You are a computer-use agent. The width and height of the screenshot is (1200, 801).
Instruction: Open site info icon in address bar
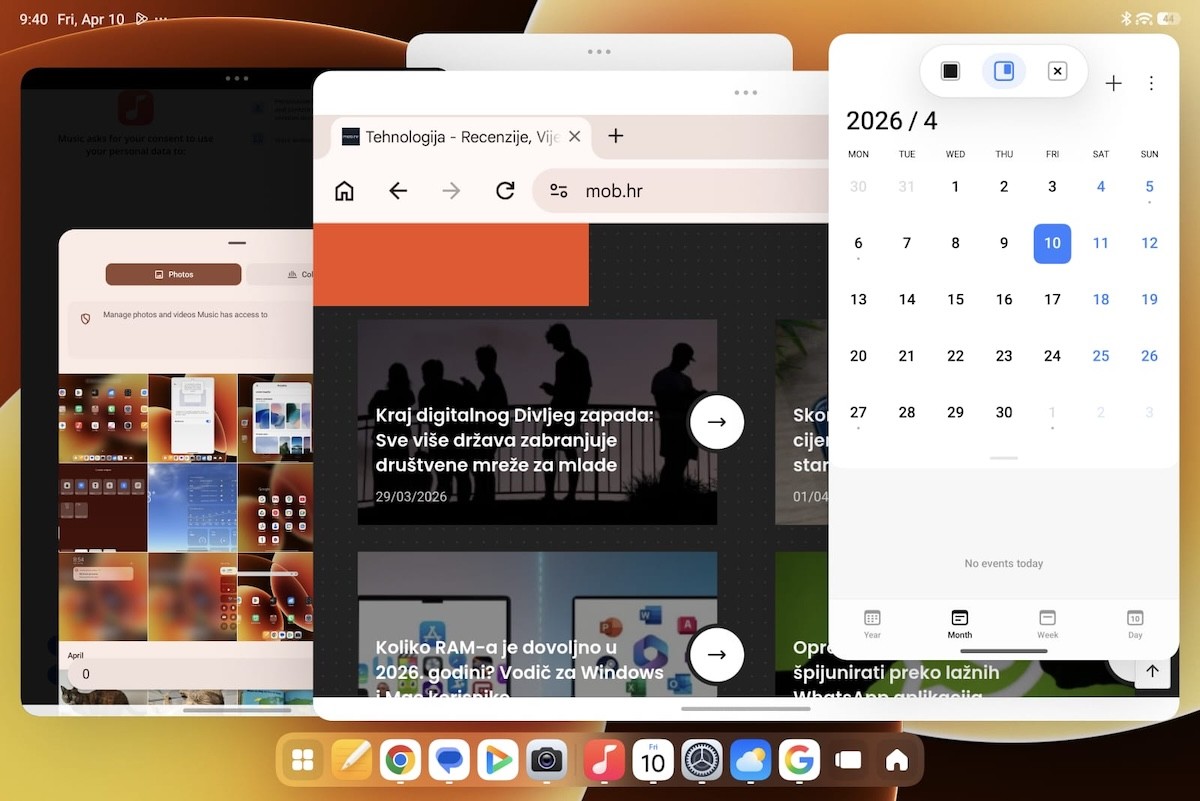click(559, 191)
